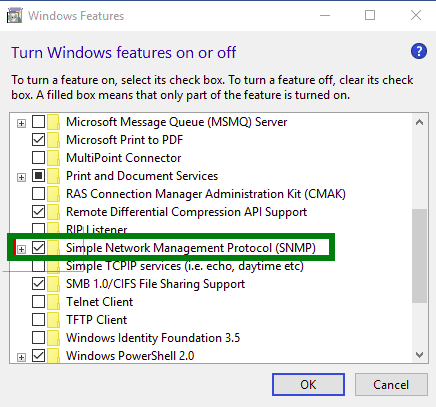Select Microsoft Print to PDF text
The height and width of the screenshot is (407, 436).
[125, 140]
